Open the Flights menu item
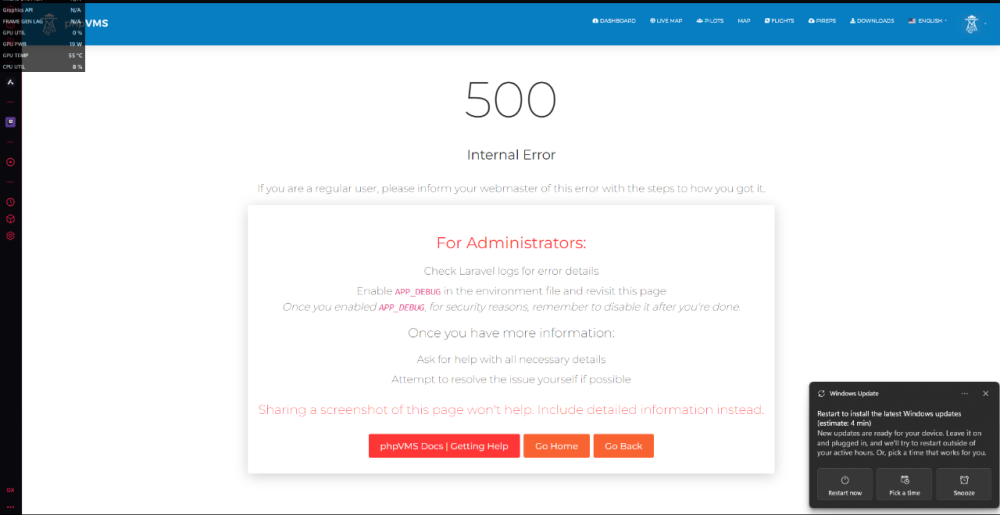The width and height of the screenshot is (1000, 515). [x=779, y=20]
